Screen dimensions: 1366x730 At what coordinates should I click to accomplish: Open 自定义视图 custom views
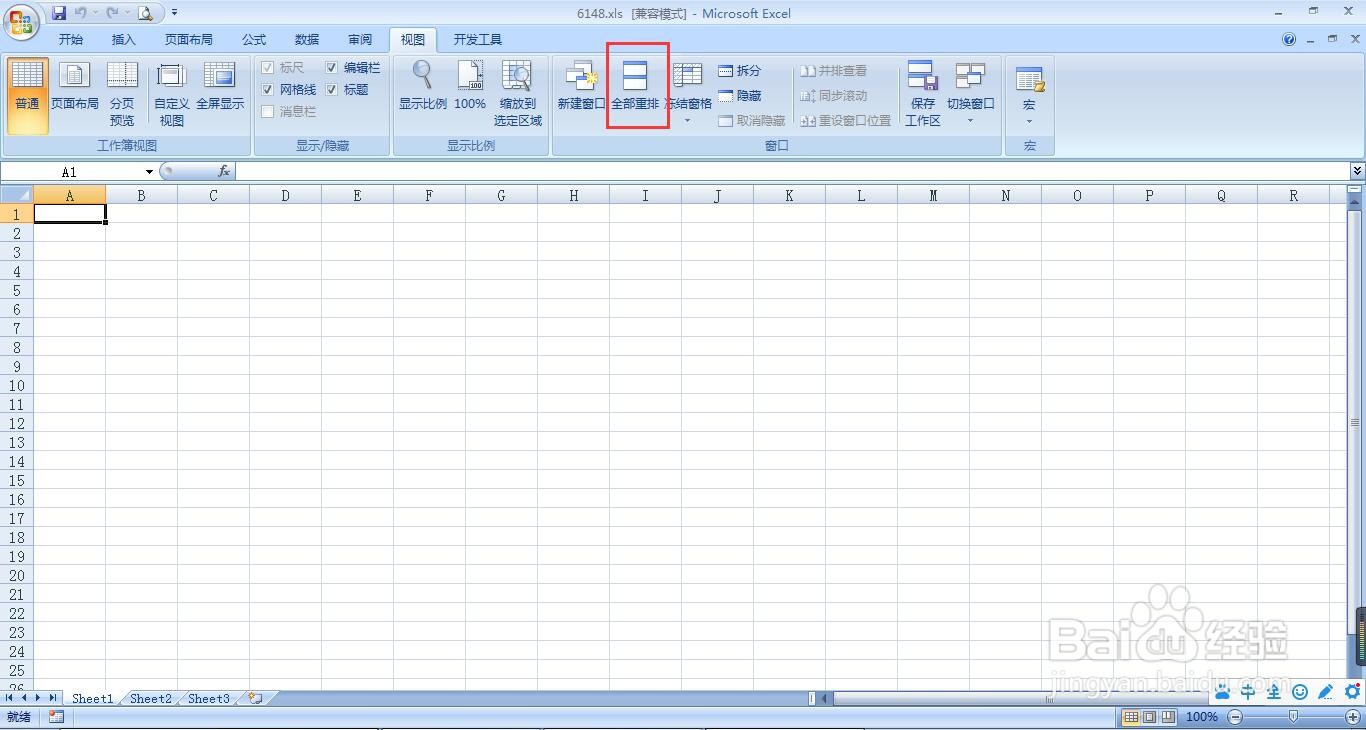tap(172, 94)
